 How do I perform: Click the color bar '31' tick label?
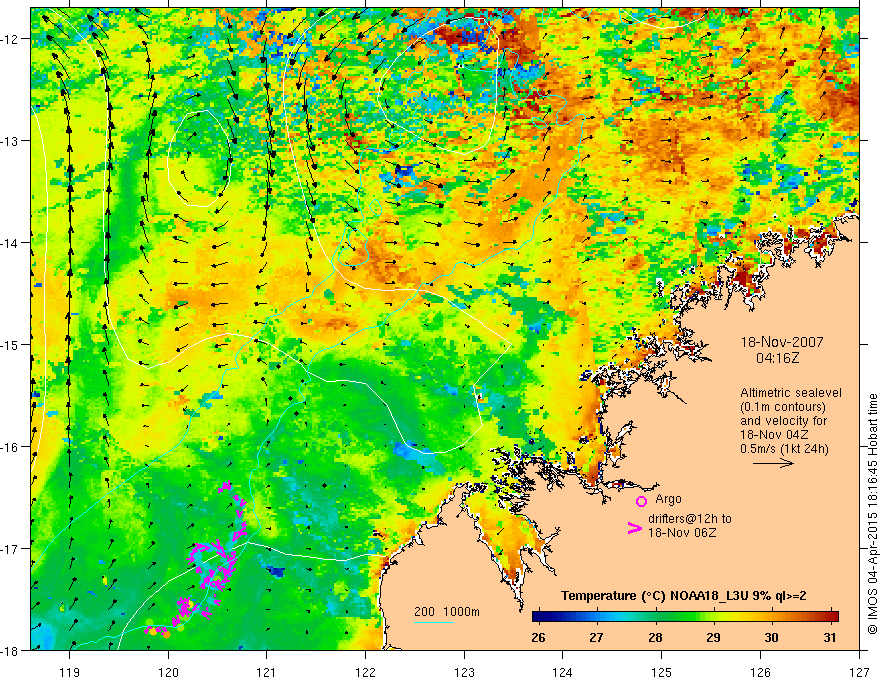click(x=830, y=637)
